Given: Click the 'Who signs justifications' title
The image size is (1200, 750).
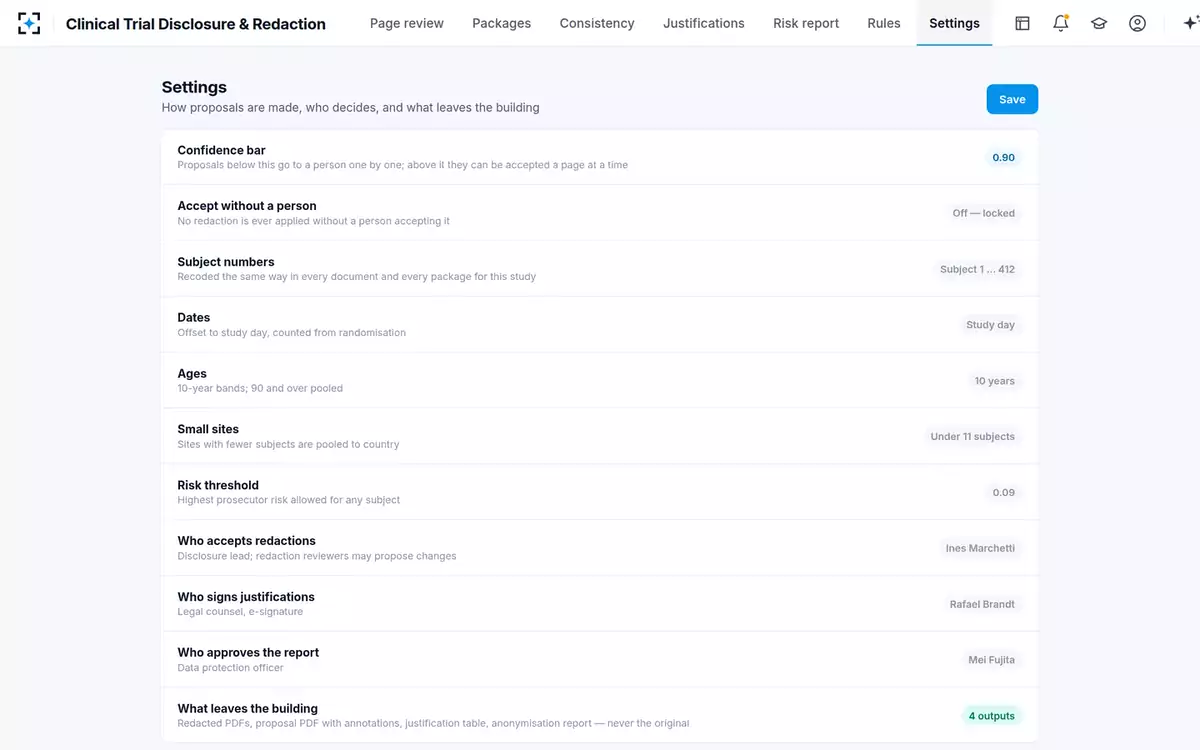Looking at the screenshot, I should tap(246, 597).
